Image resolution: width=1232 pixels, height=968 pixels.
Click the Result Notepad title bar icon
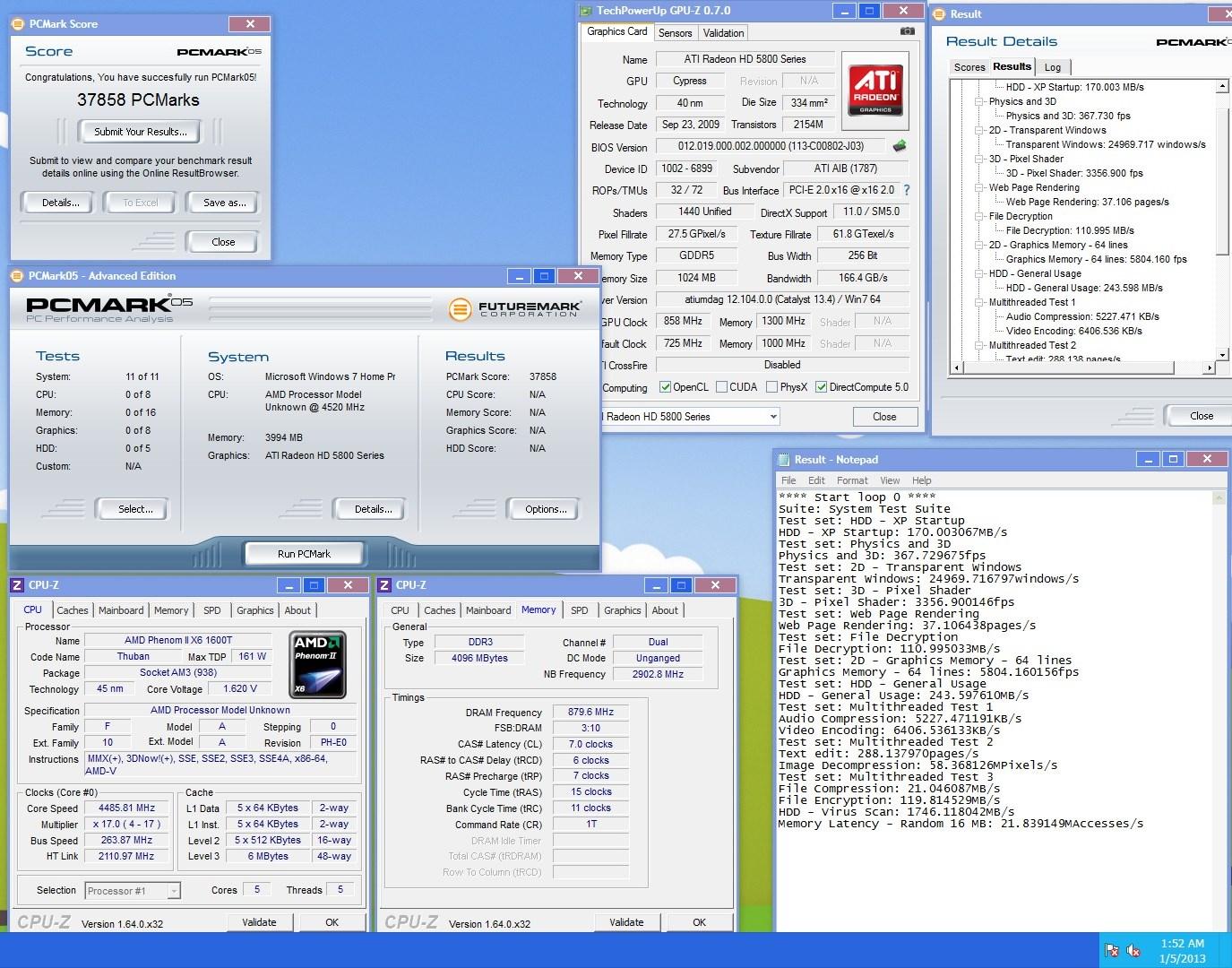pos(783,460)
